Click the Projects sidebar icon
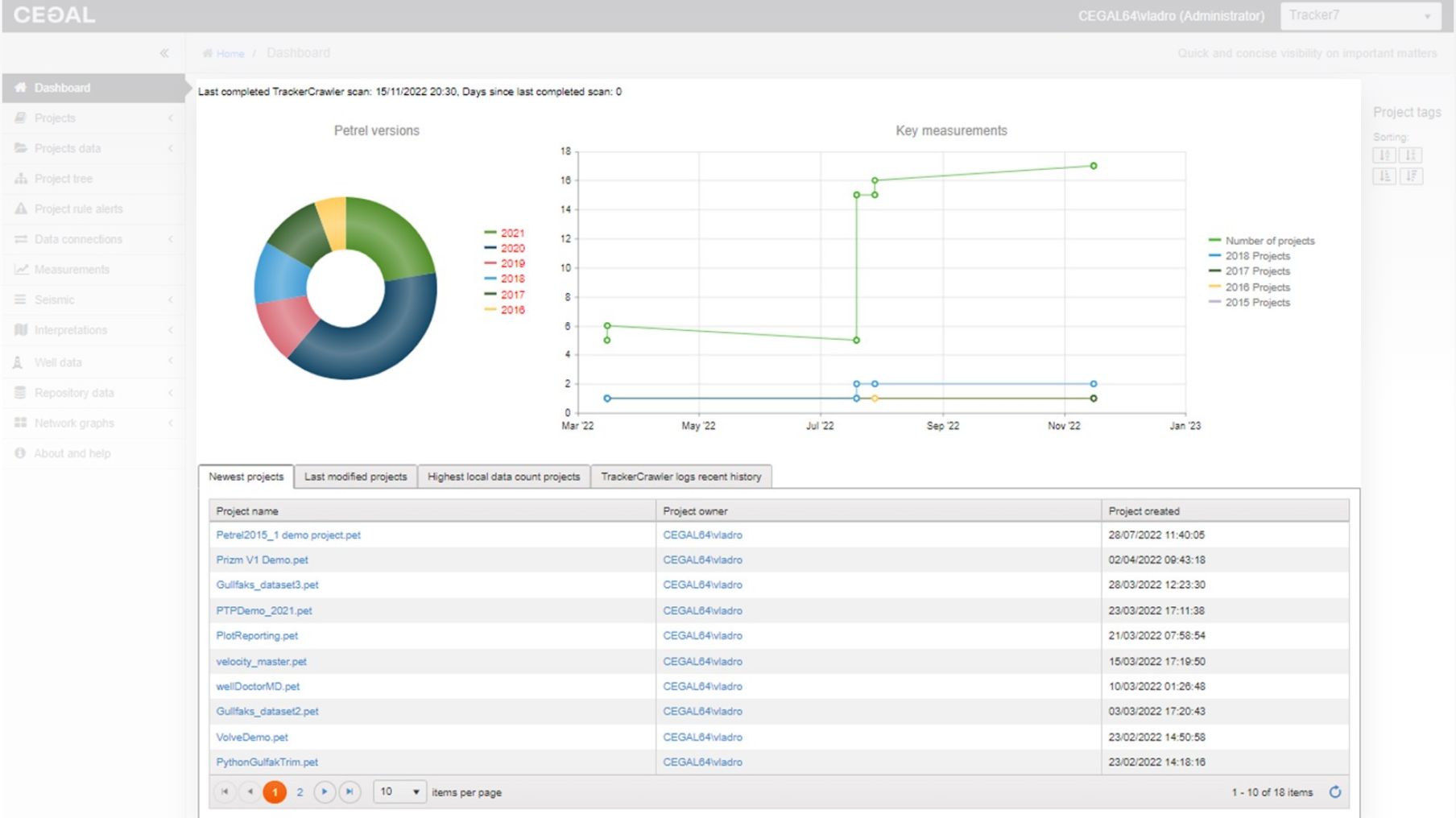This screenshot has height=818, width=1456. click(21, 118)
